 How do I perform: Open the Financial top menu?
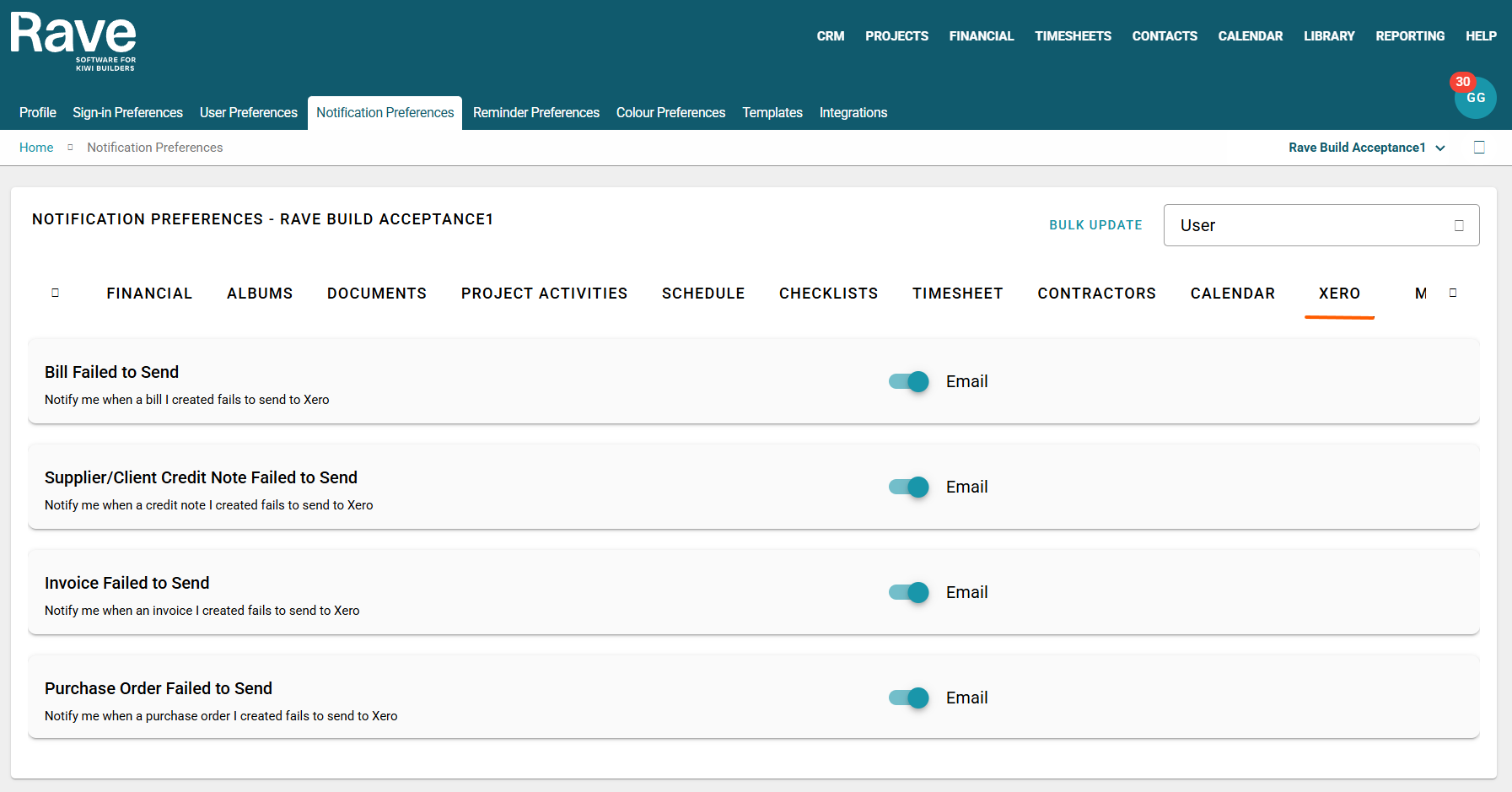pyautogui.click(x=982, y=36)
